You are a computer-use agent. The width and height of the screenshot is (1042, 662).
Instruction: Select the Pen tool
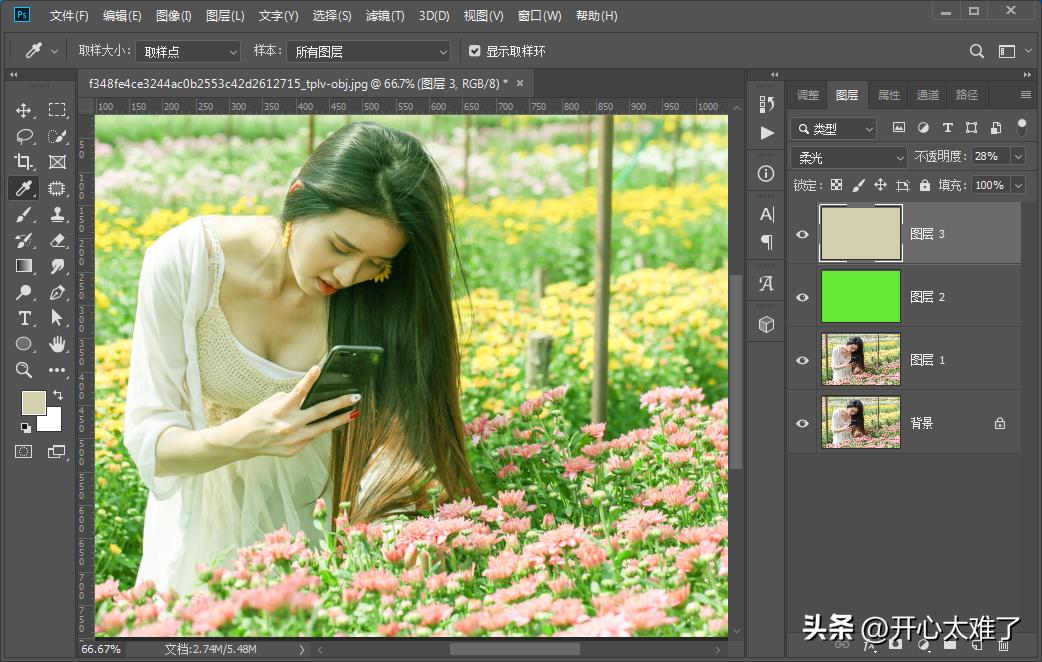click(57, 292)
